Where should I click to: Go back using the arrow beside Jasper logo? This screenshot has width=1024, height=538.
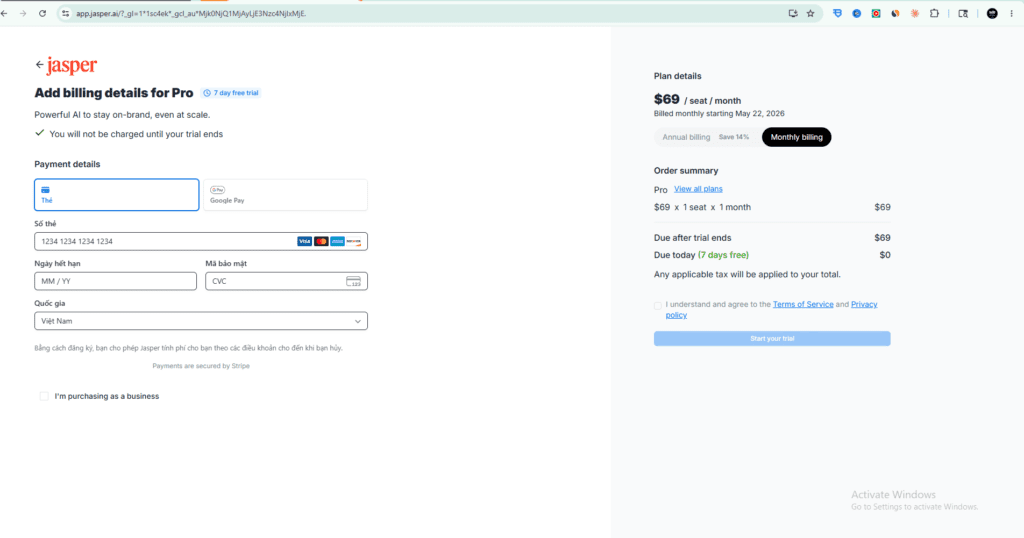pyautogui.click(x=39, y=65)
